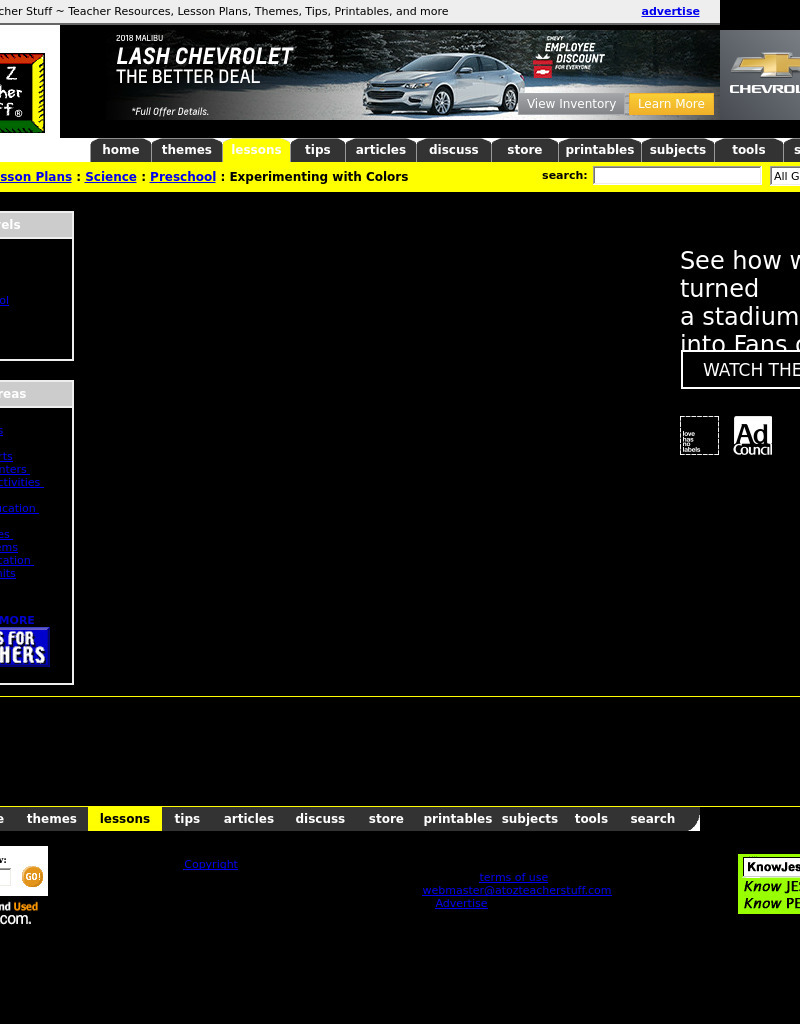This screenshot has width=800, height=1024.
Task: Open the terms of use footer link
Action: click(x=513, y=877)
